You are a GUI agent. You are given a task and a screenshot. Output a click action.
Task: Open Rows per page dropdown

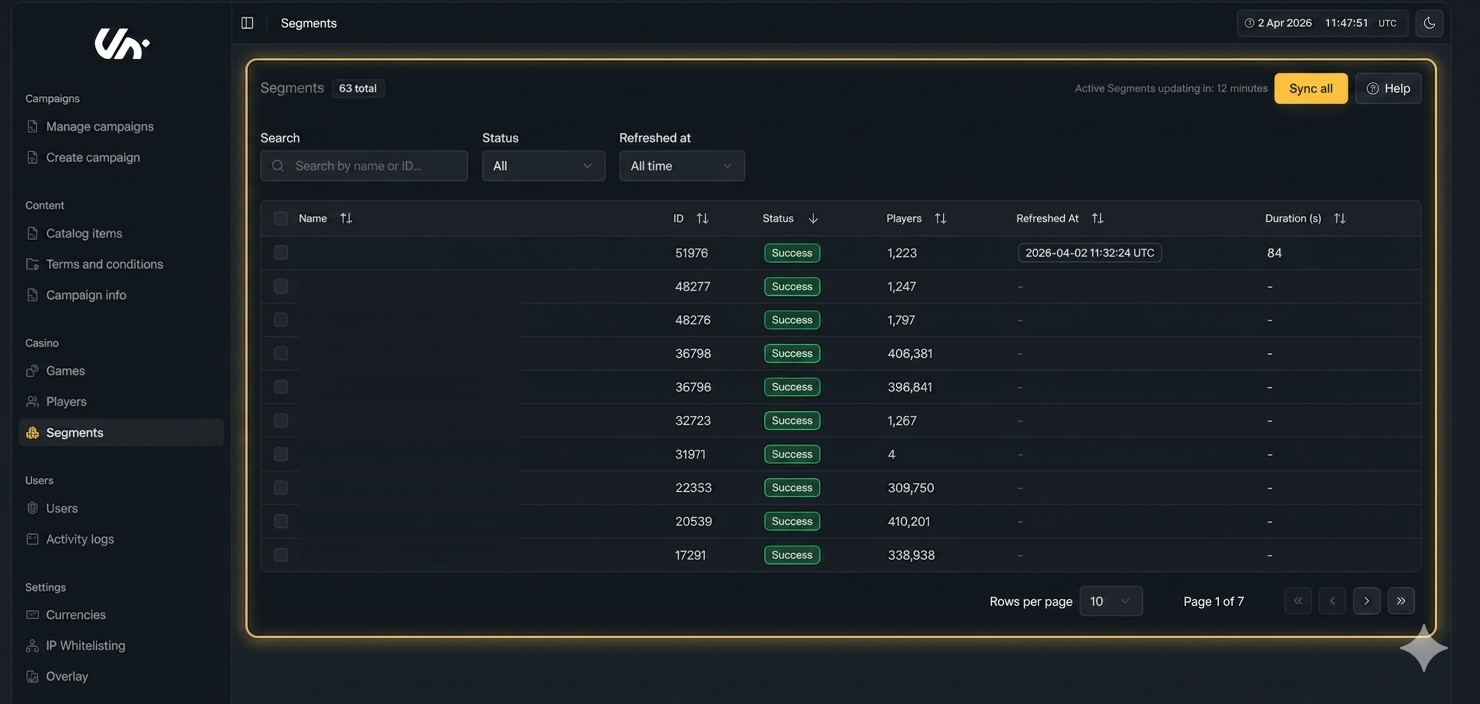point(1110,601)
